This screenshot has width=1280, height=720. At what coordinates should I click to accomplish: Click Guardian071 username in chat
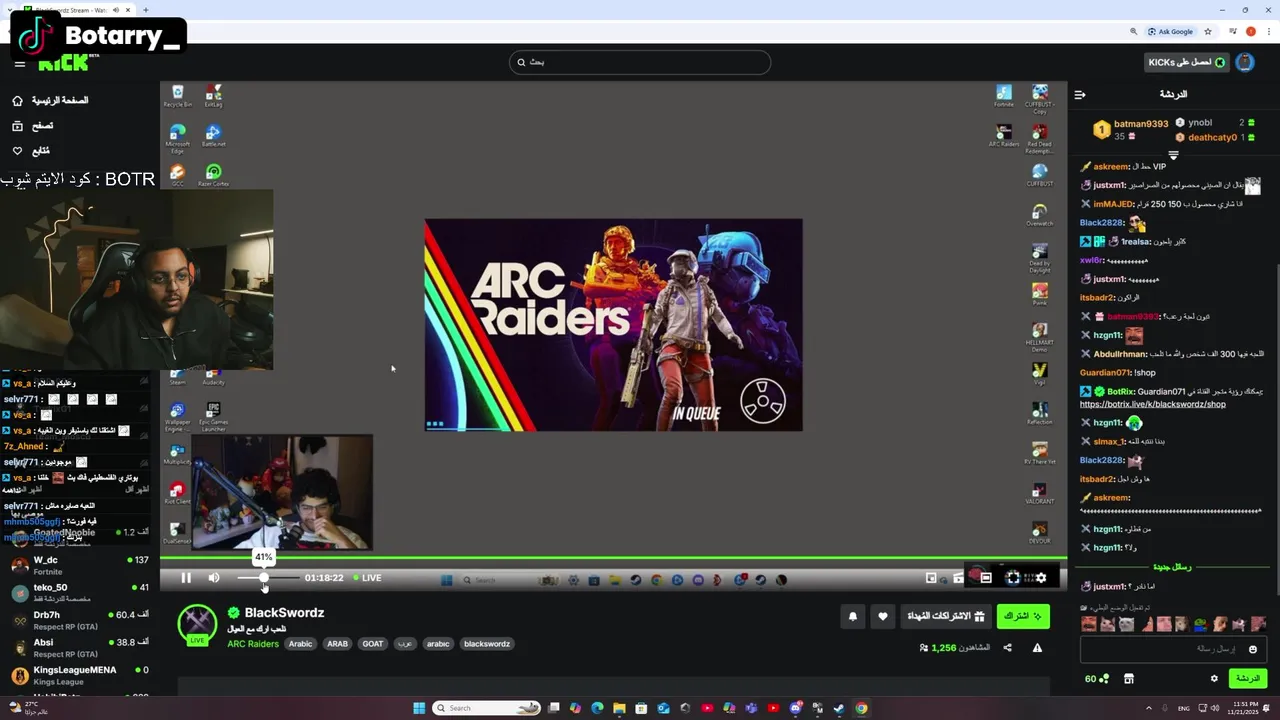(x=1105, y=373)
